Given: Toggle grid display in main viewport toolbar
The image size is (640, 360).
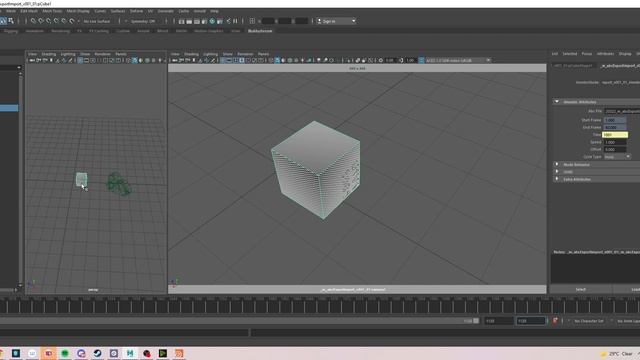Looking at the screenshot, I should (223, 60).
